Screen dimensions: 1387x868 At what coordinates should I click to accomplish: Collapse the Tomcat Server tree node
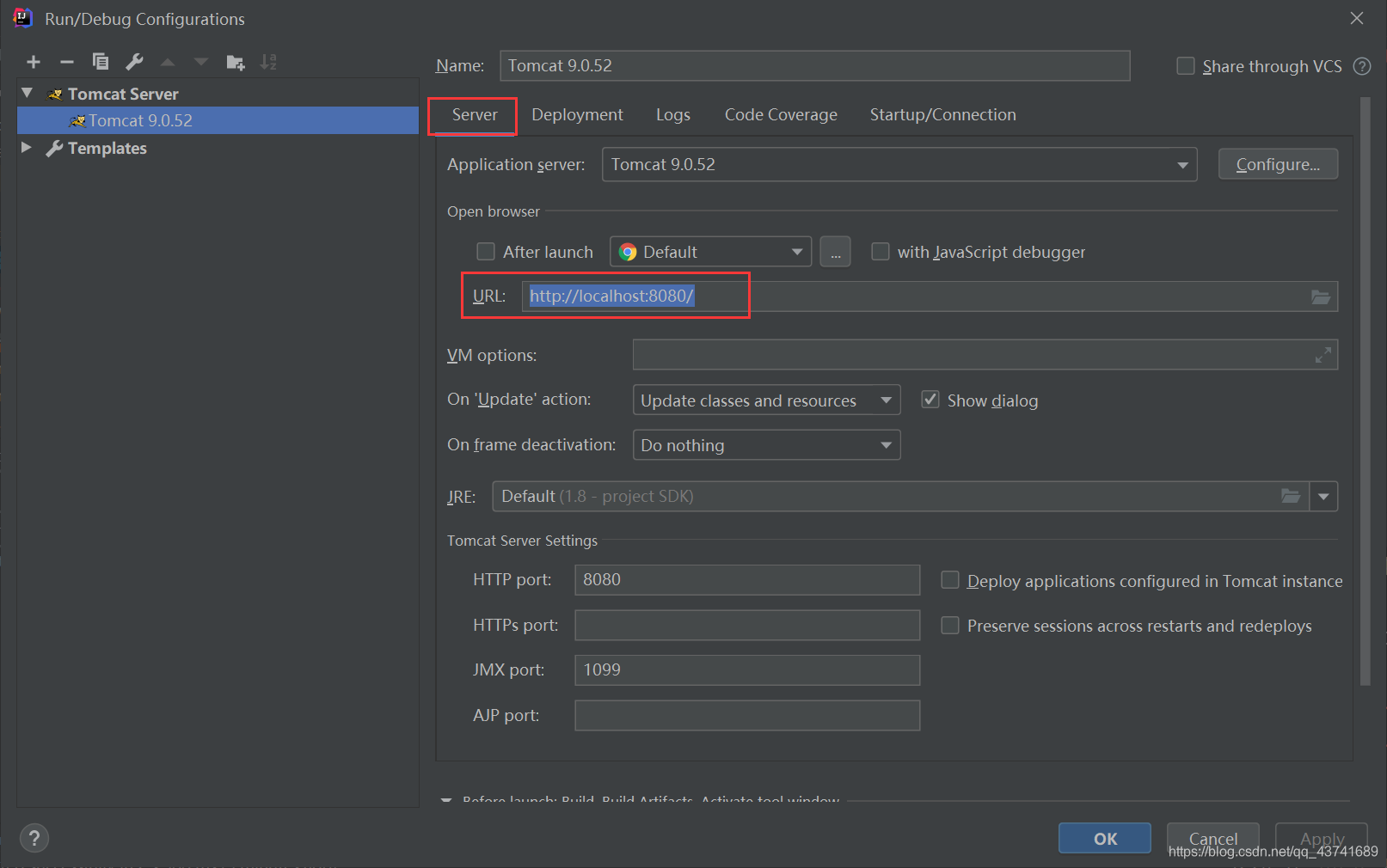(28, 93)
